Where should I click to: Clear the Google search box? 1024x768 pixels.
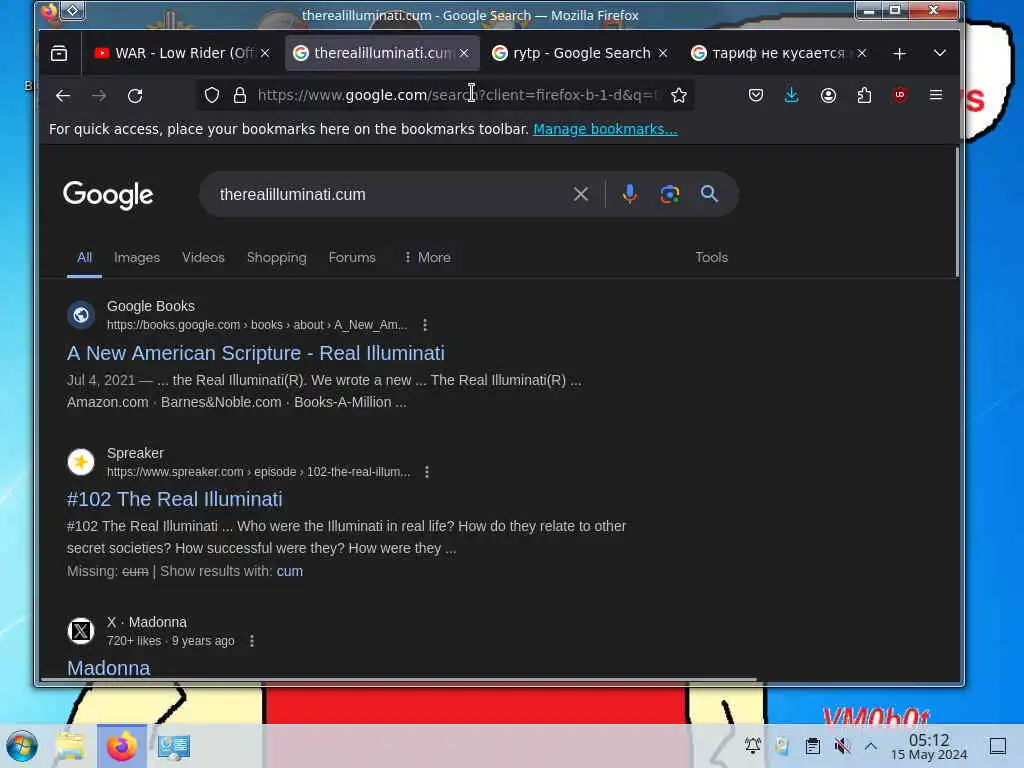coord(581,194)
